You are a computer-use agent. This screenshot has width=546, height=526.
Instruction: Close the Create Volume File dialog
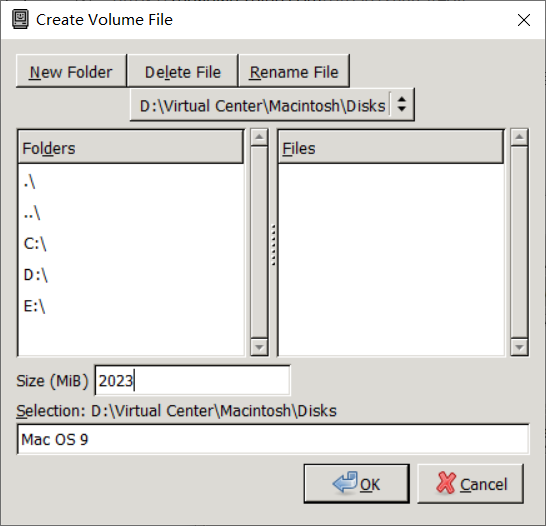tap(524, 20)
